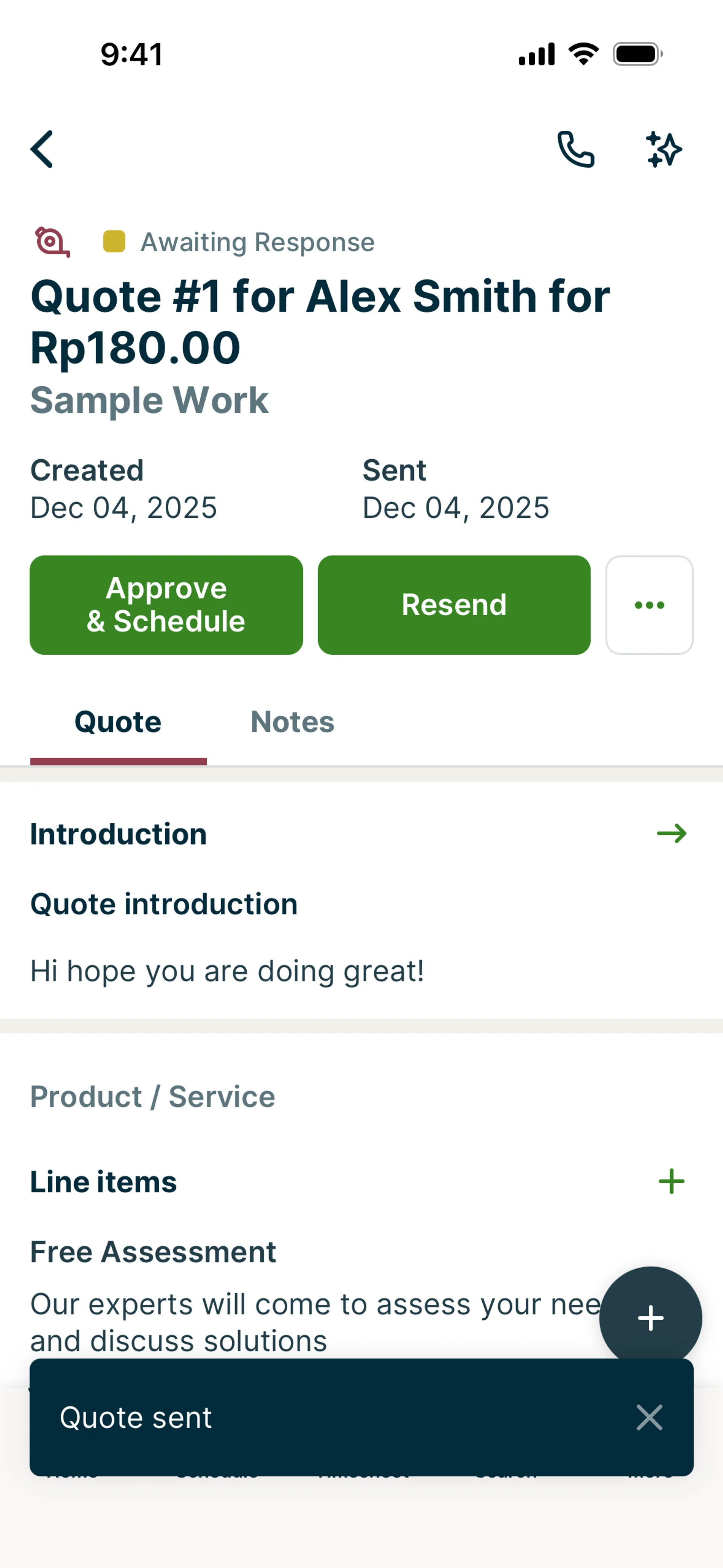Select the Quote tab

[x=118, y=723]
